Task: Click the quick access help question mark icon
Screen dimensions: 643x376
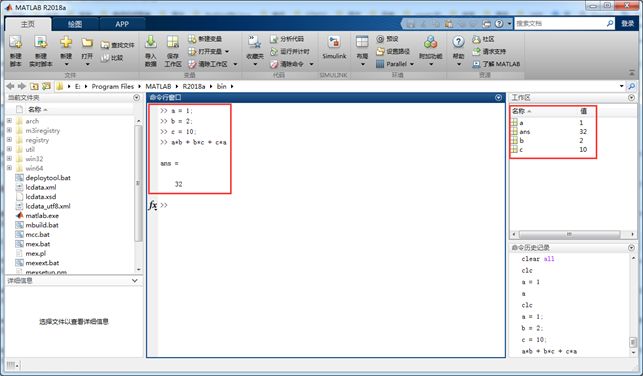Action: (499, 24)
